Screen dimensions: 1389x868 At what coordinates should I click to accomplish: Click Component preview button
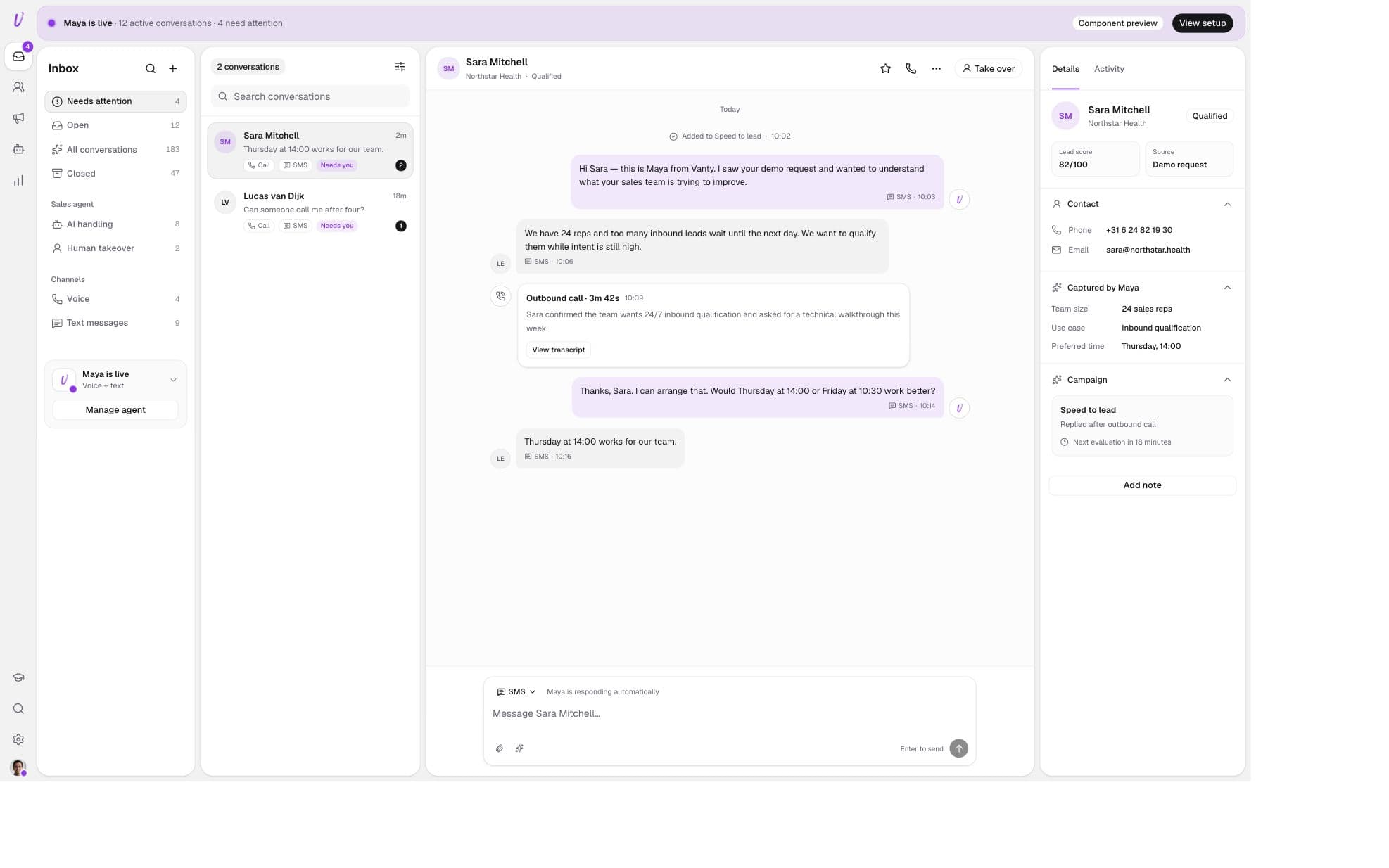(1117, 23)
